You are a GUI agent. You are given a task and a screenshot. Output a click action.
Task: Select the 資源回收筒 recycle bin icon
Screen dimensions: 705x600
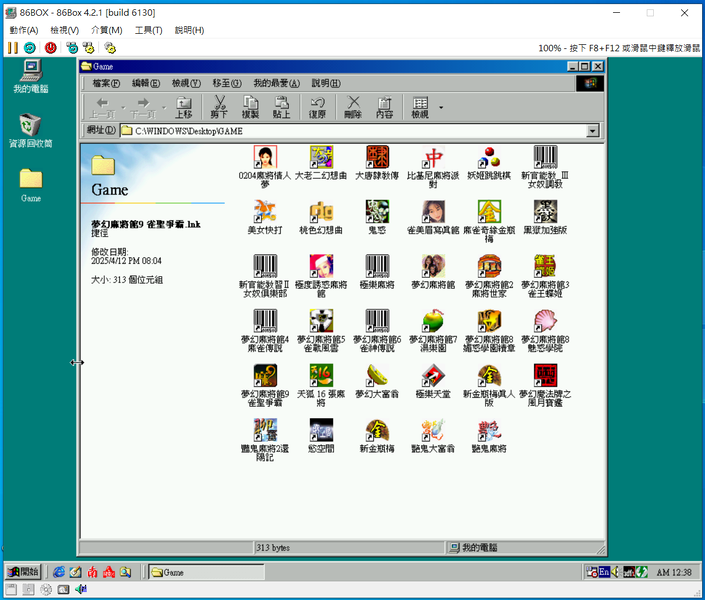pos(31,131)
